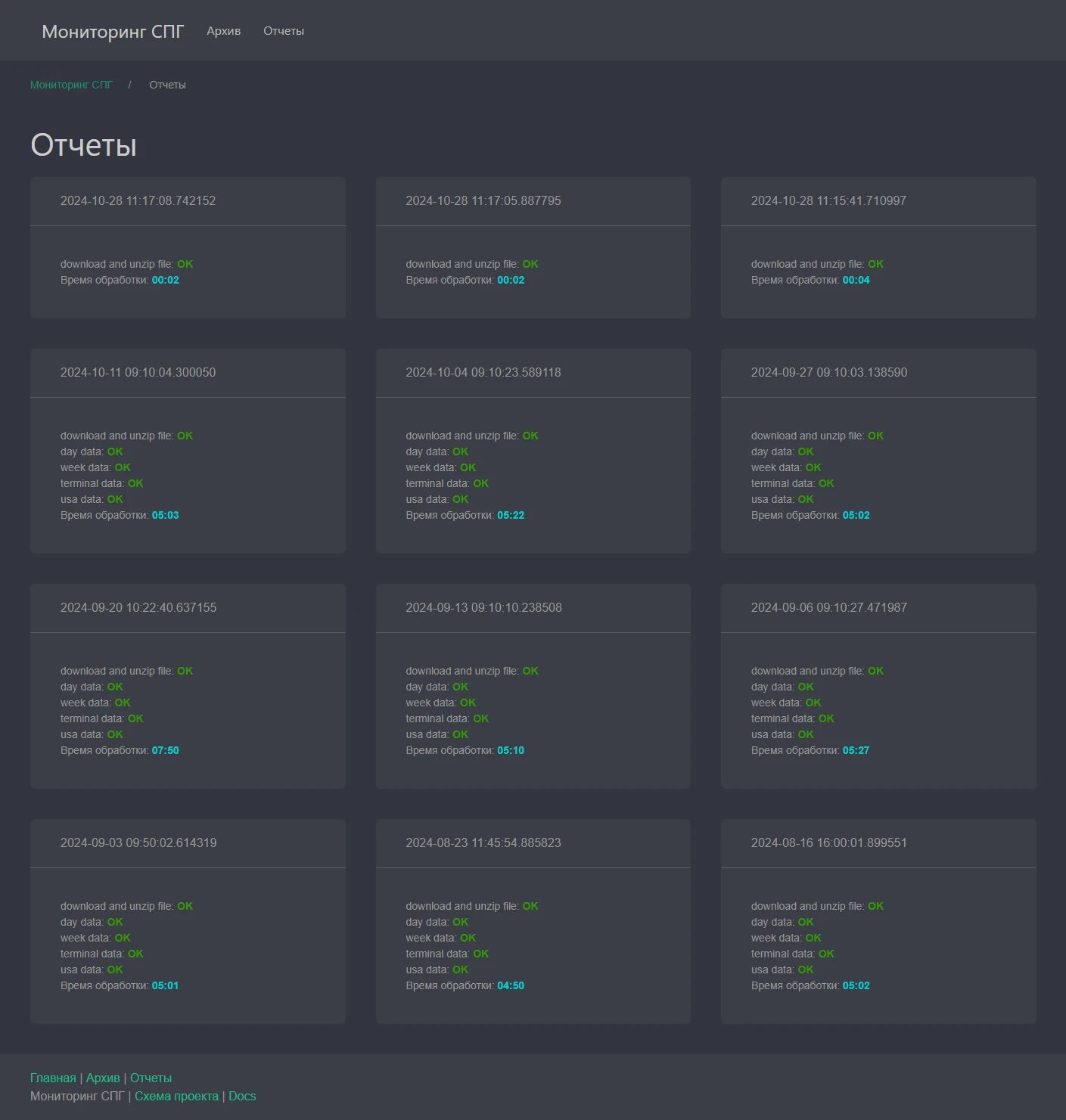Click report dated 2024-09-06 09:10:27.471987
The width and height of the screenshot is (1066, 1120).
click(x=828, y=607)
